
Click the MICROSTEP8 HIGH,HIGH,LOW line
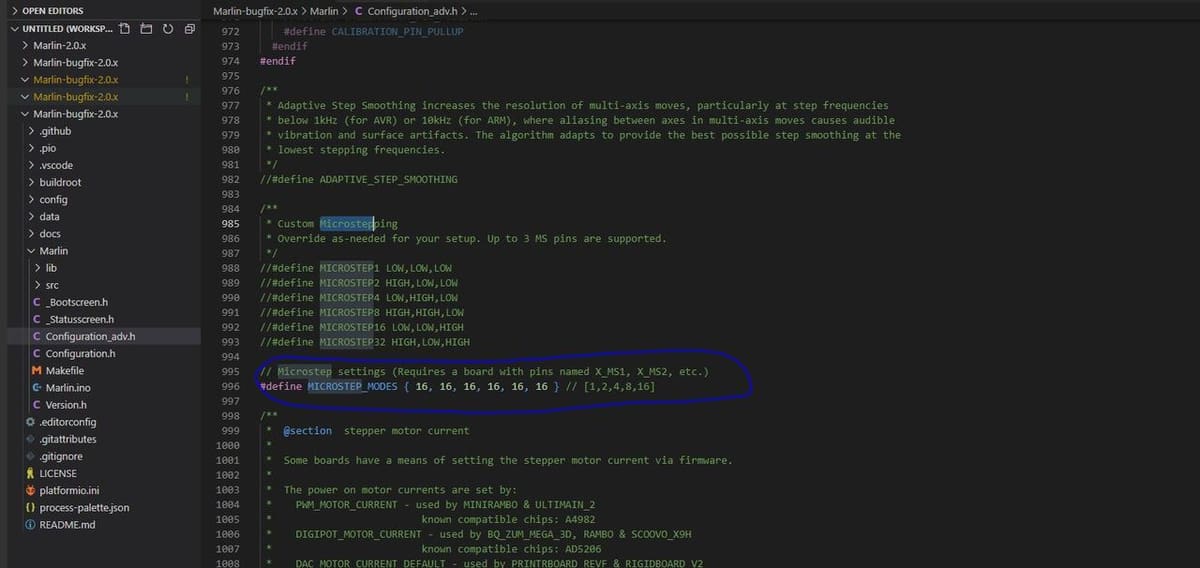coord(361,312)
